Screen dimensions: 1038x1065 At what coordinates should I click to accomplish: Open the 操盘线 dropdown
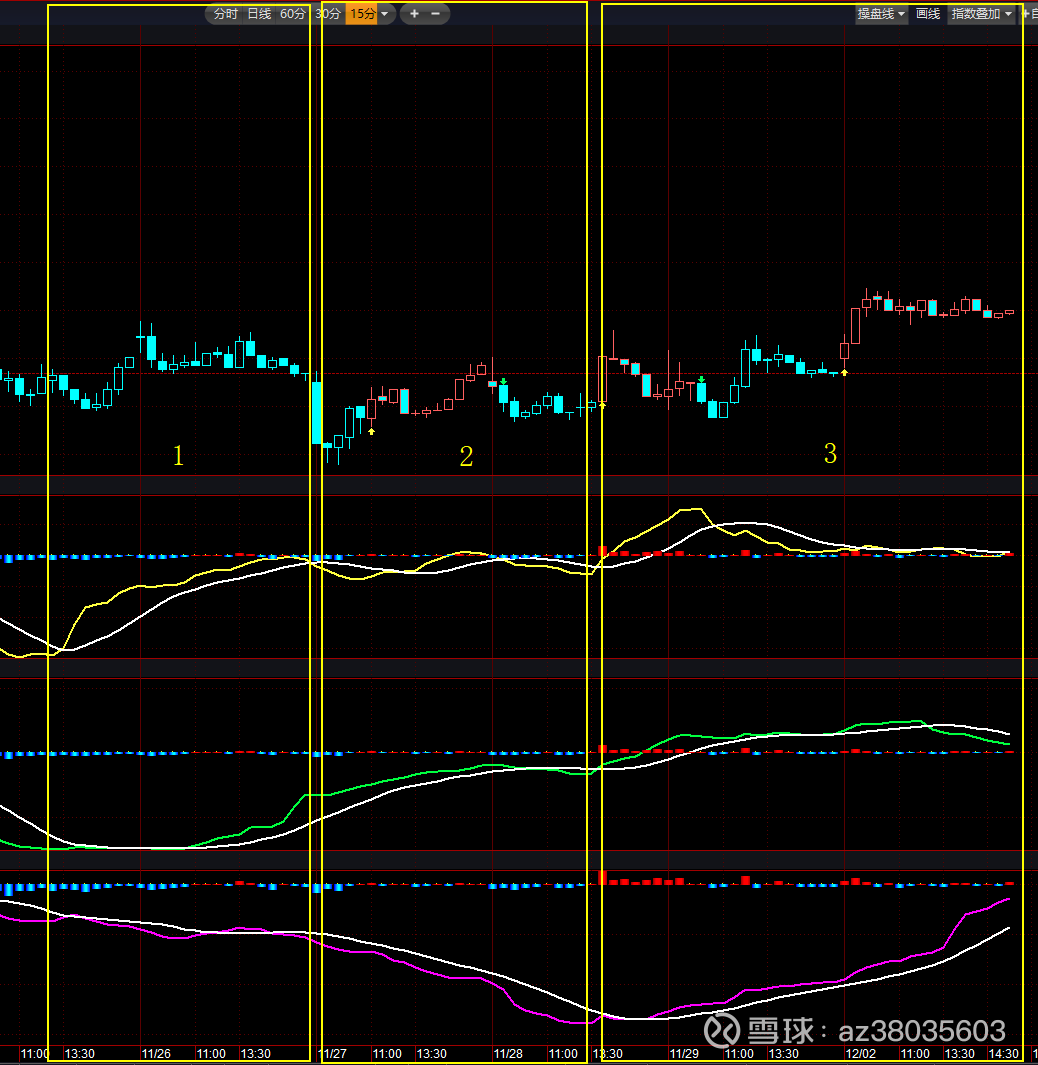(881, 14)
